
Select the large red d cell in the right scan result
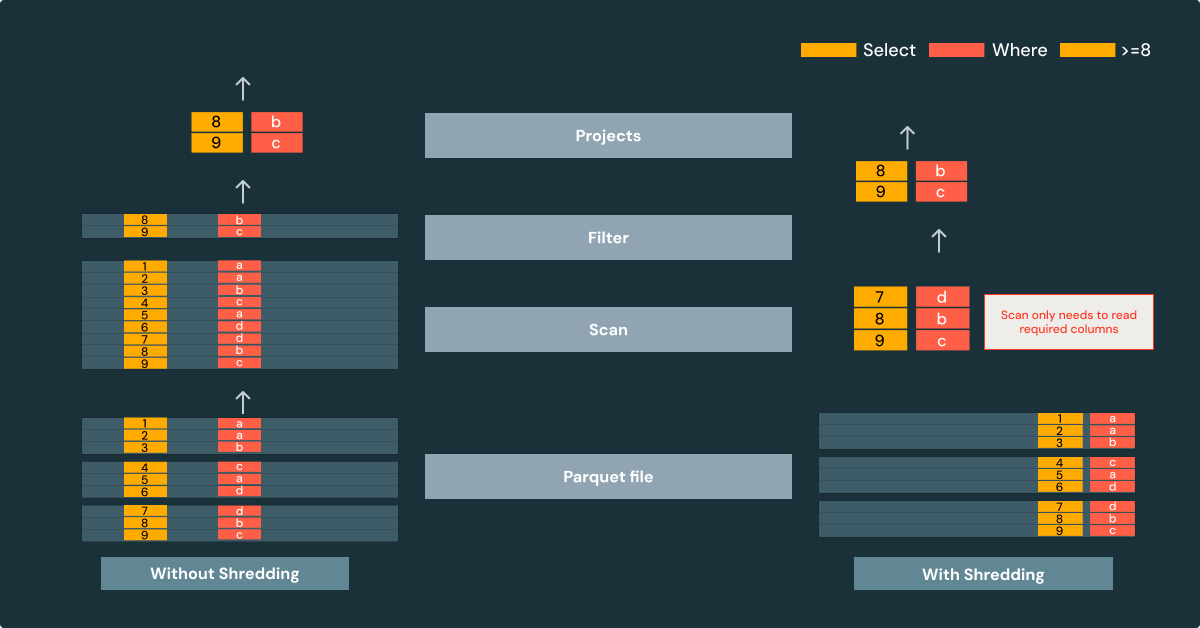[942, 297]
